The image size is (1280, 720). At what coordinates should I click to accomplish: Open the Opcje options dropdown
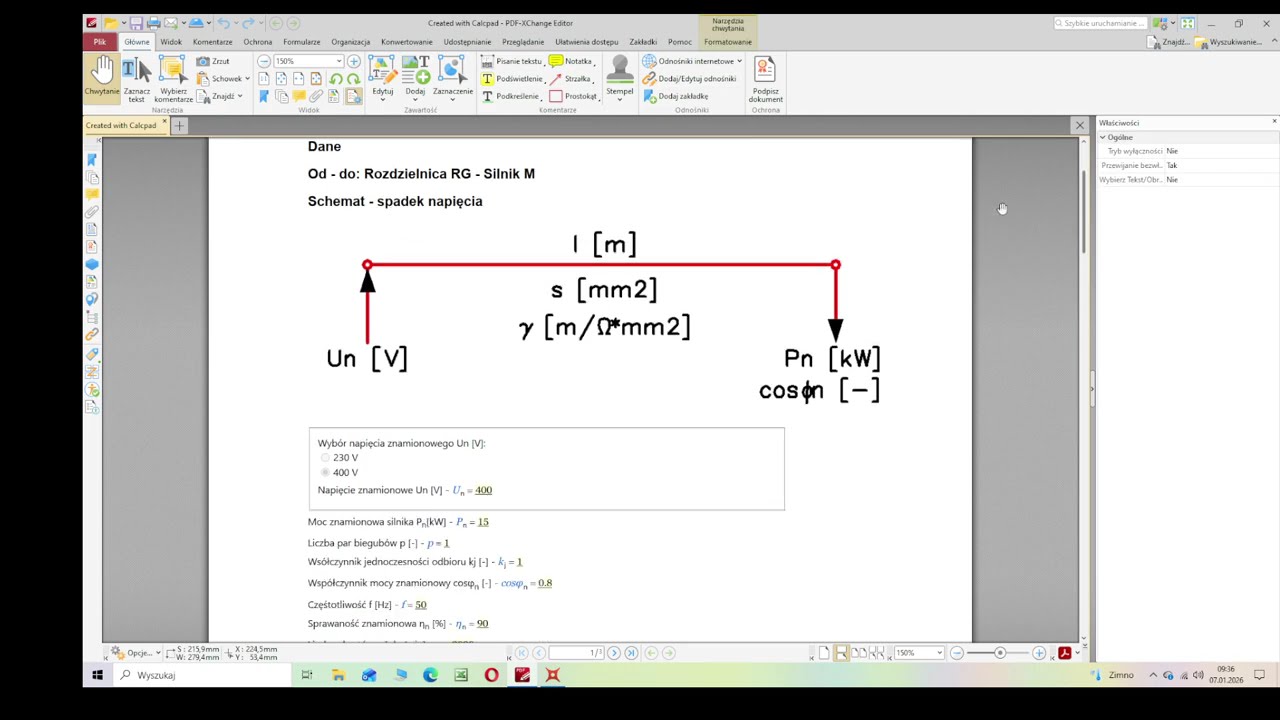click(x=135, y=653)
